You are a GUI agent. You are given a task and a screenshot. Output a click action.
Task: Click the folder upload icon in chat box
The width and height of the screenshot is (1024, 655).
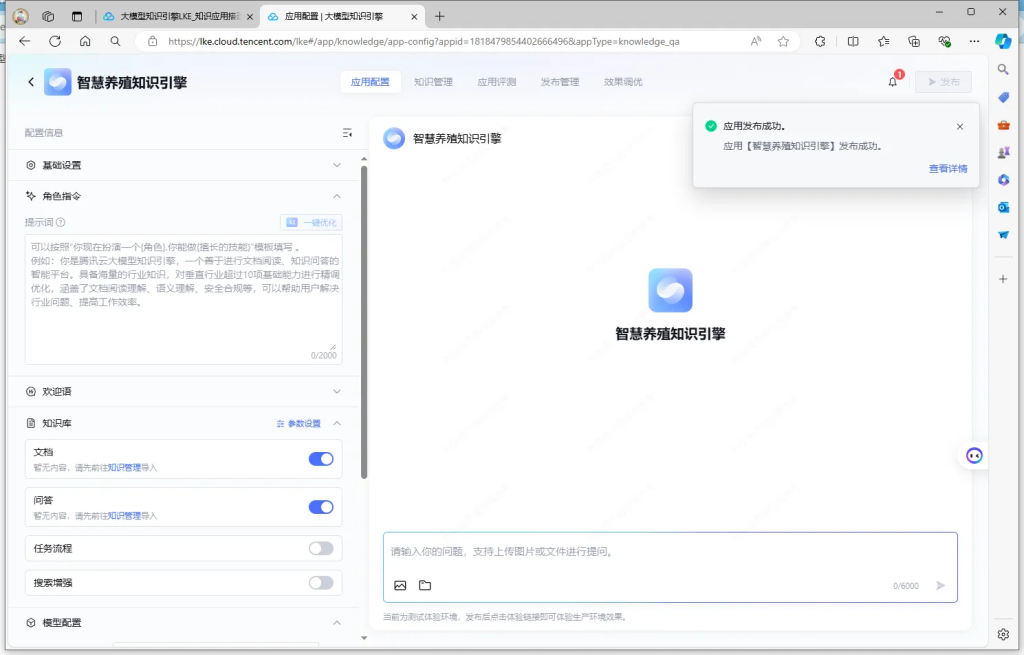tap(425, 586)
